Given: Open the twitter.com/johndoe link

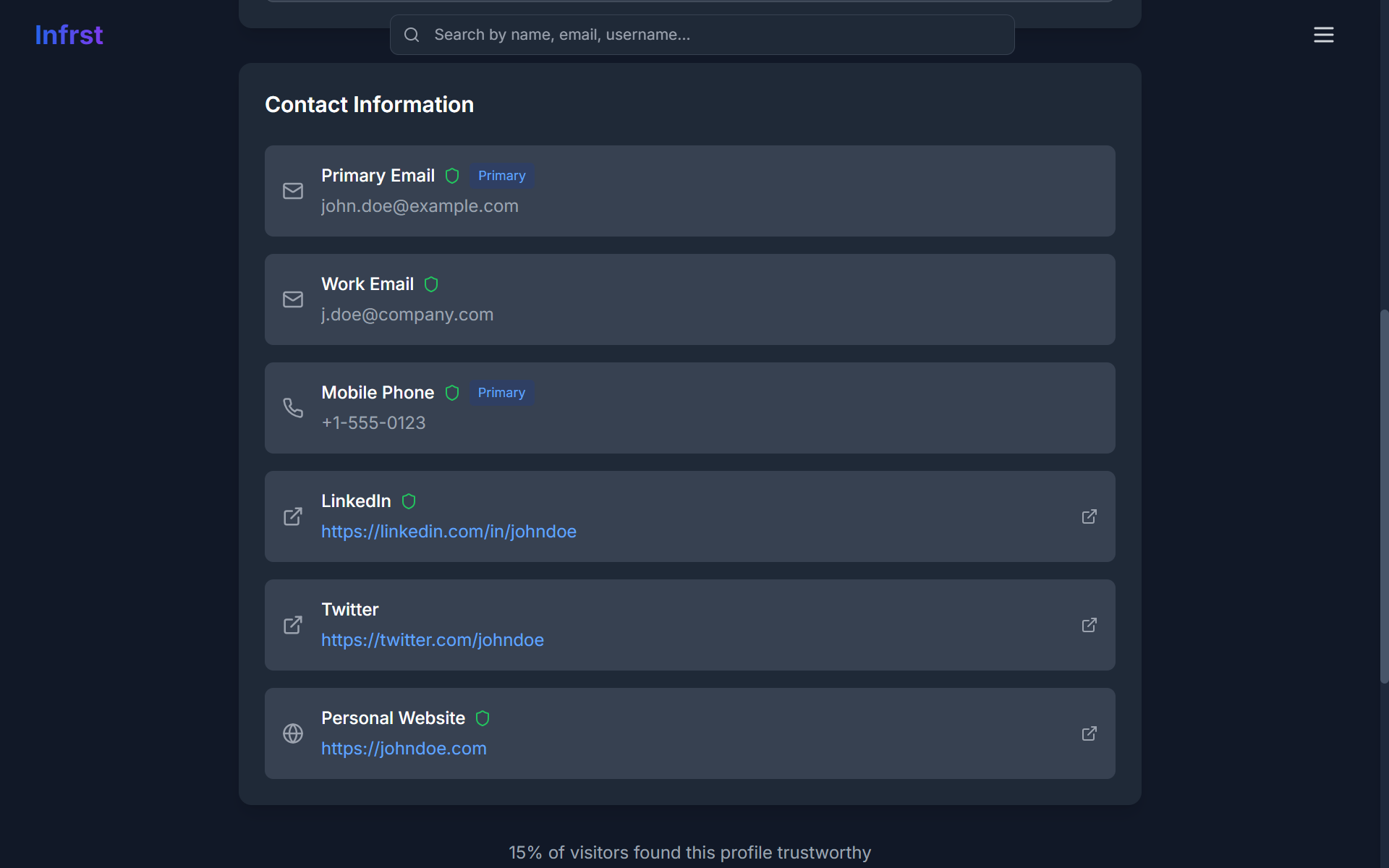Looking at the screenshot, I should pyautogui.click(x=432, y=640).
